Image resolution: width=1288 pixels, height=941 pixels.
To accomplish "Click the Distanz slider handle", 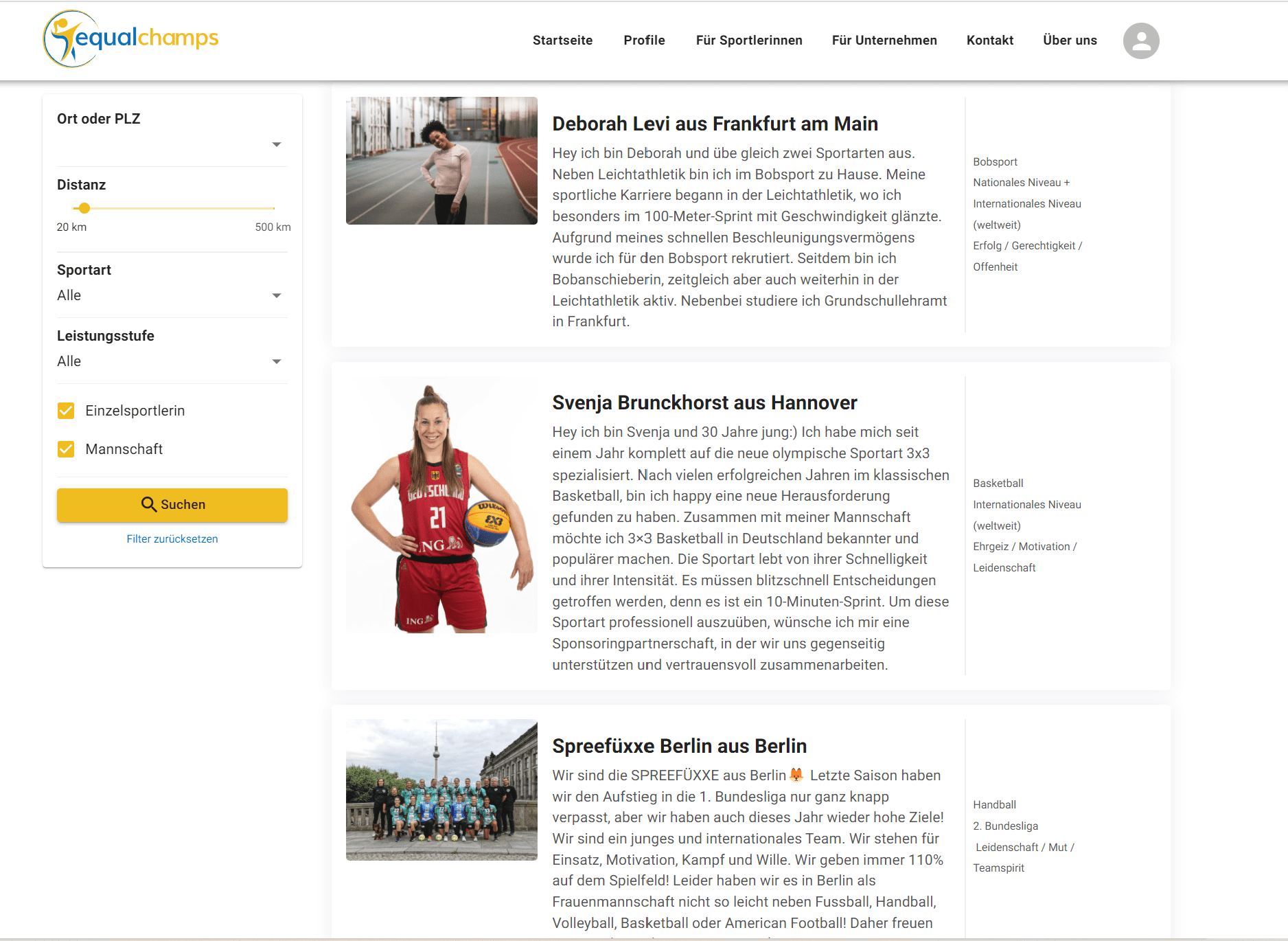I will point(84,208).
